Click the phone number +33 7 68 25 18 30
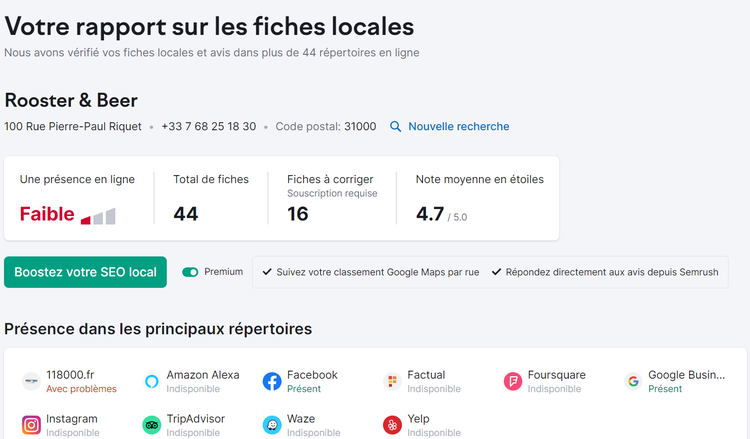750x439 pixels. [x=209, y=126]
